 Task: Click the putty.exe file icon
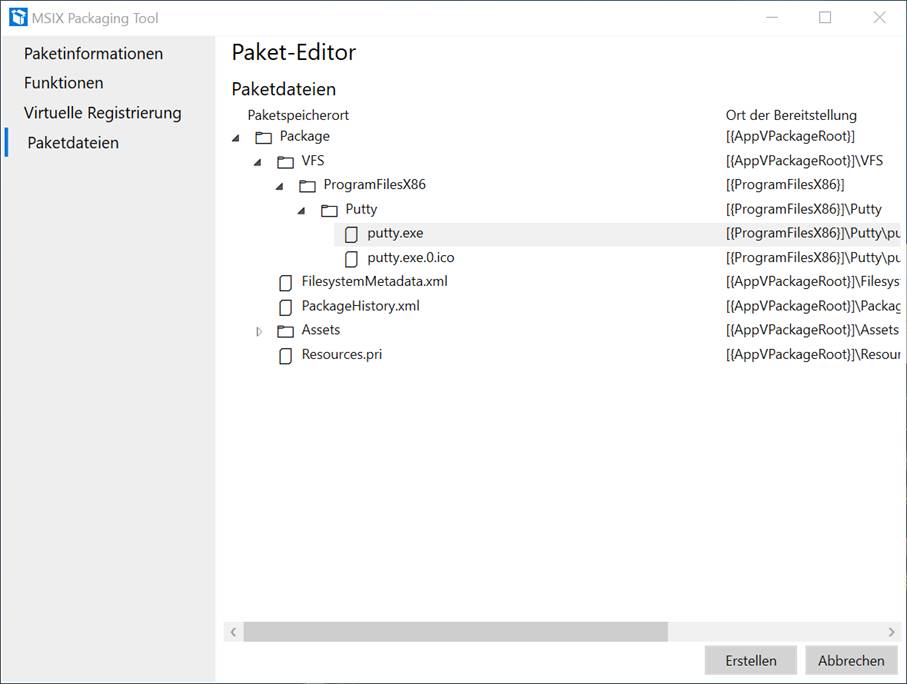pos(351,234)
